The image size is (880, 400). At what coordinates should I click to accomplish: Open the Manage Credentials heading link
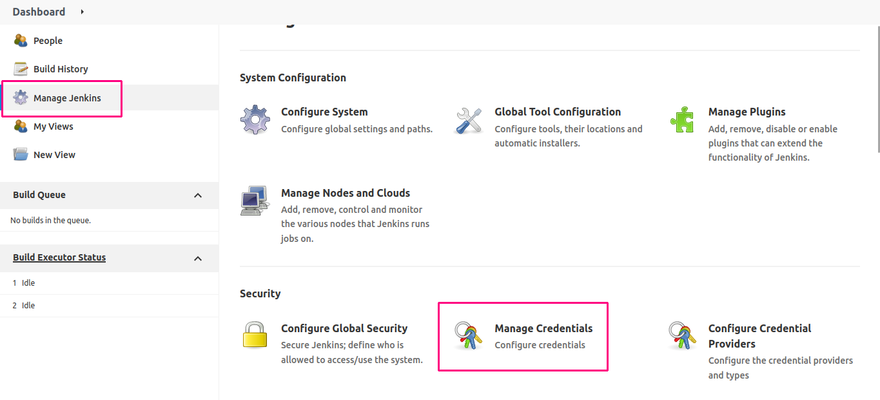click(x=543, y=328)
